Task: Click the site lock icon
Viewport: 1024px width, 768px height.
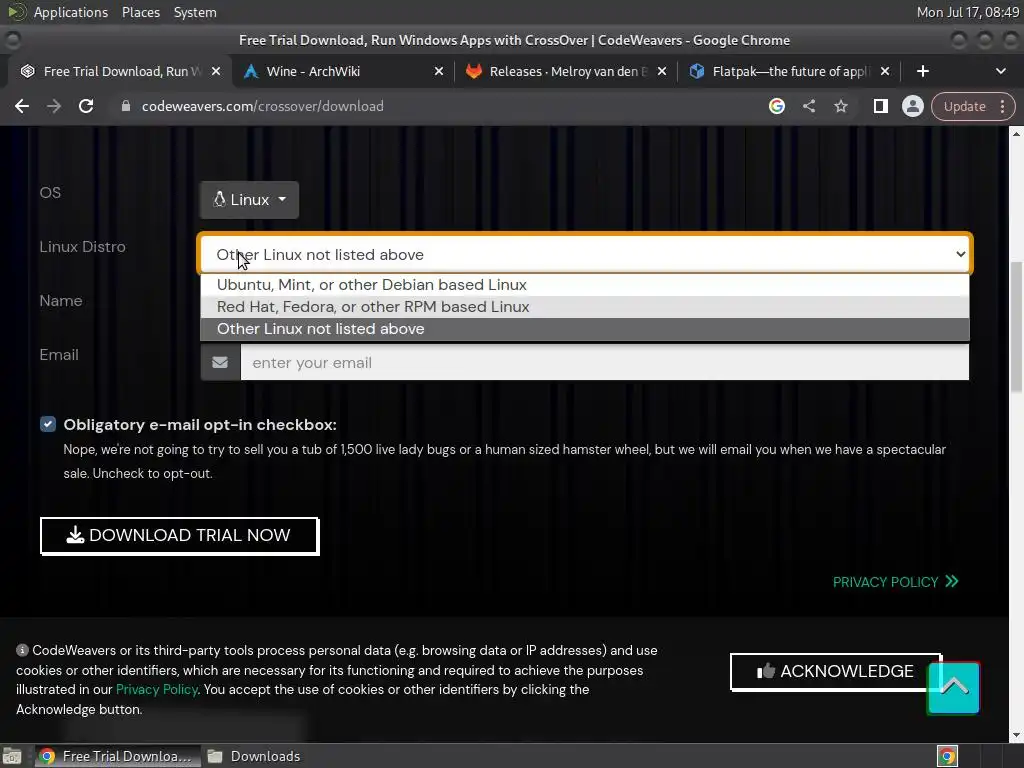Action: tap(125, 106)
